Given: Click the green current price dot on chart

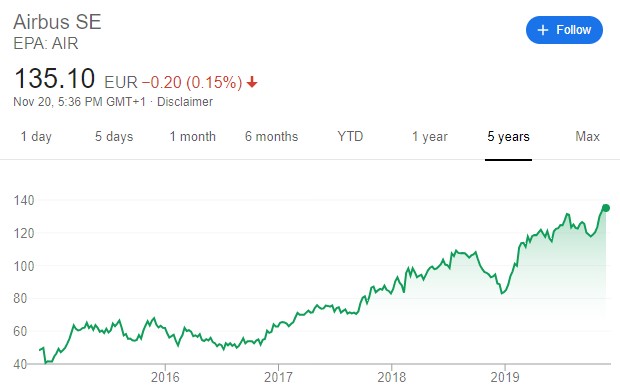Looking at the screenshot, I should (x=606, y=208).
